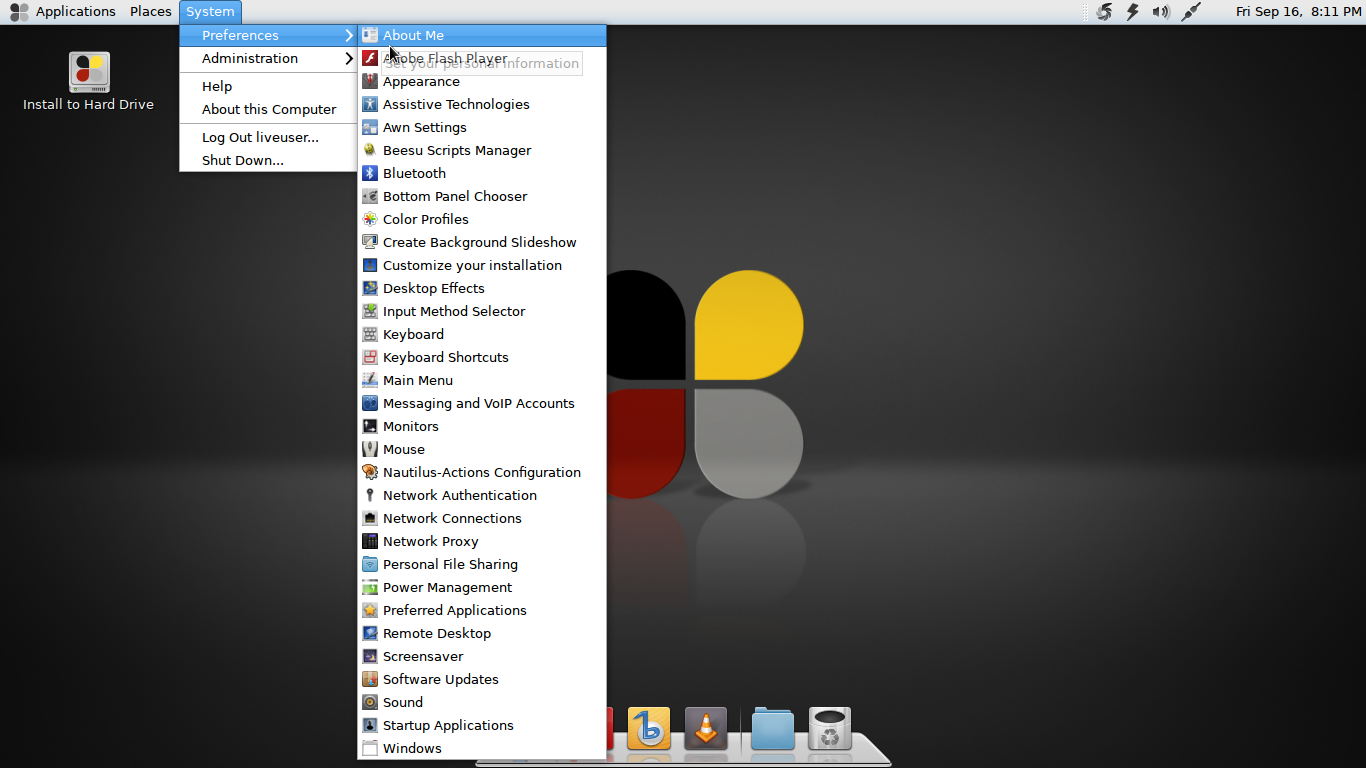1366x768 pixels.
Task: Click the network plug icon in panel
Action: [x=1190, y=12]
